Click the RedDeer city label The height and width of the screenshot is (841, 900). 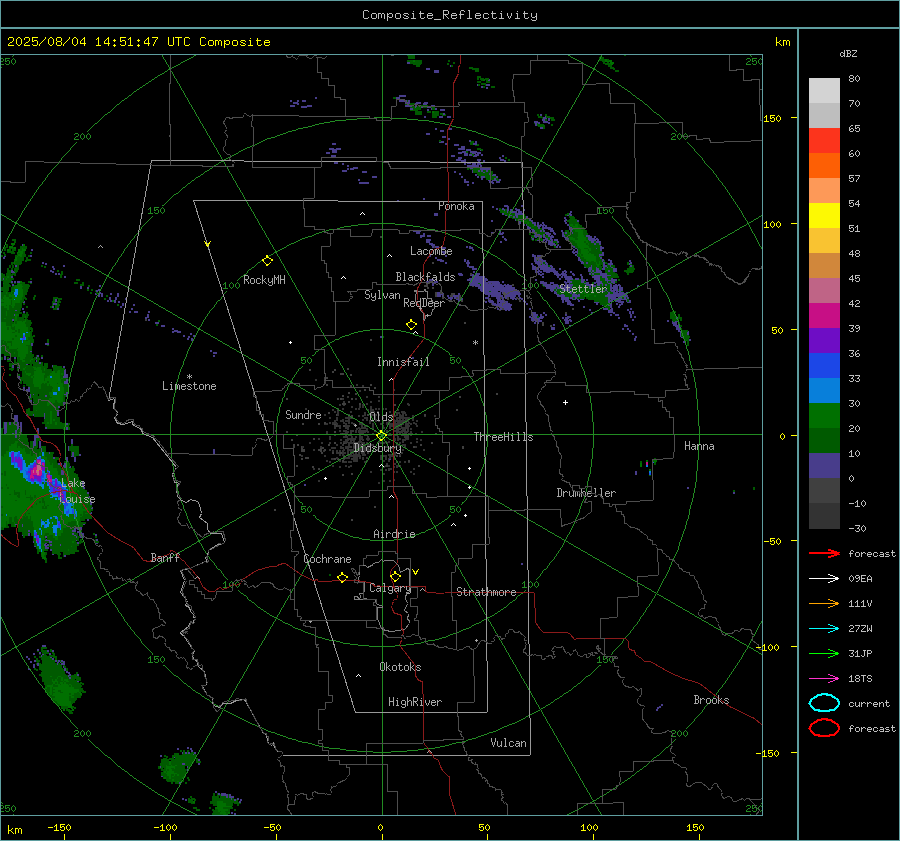point(424,303)
